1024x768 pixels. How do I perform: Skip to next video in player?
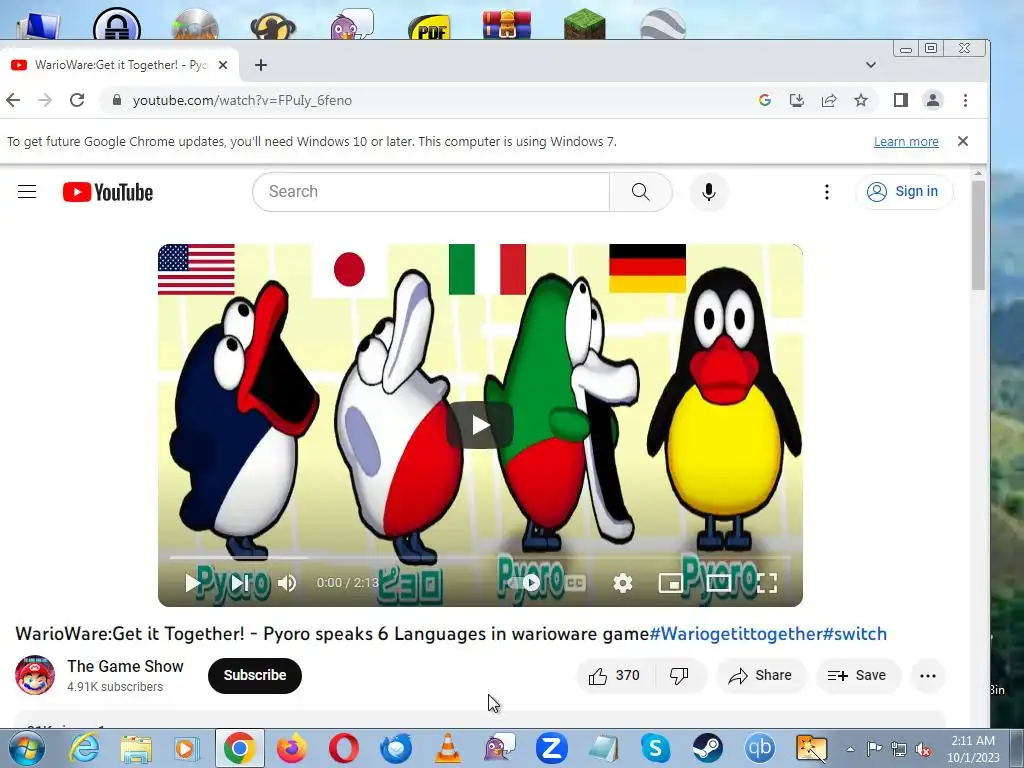click(x=240, y=583)
